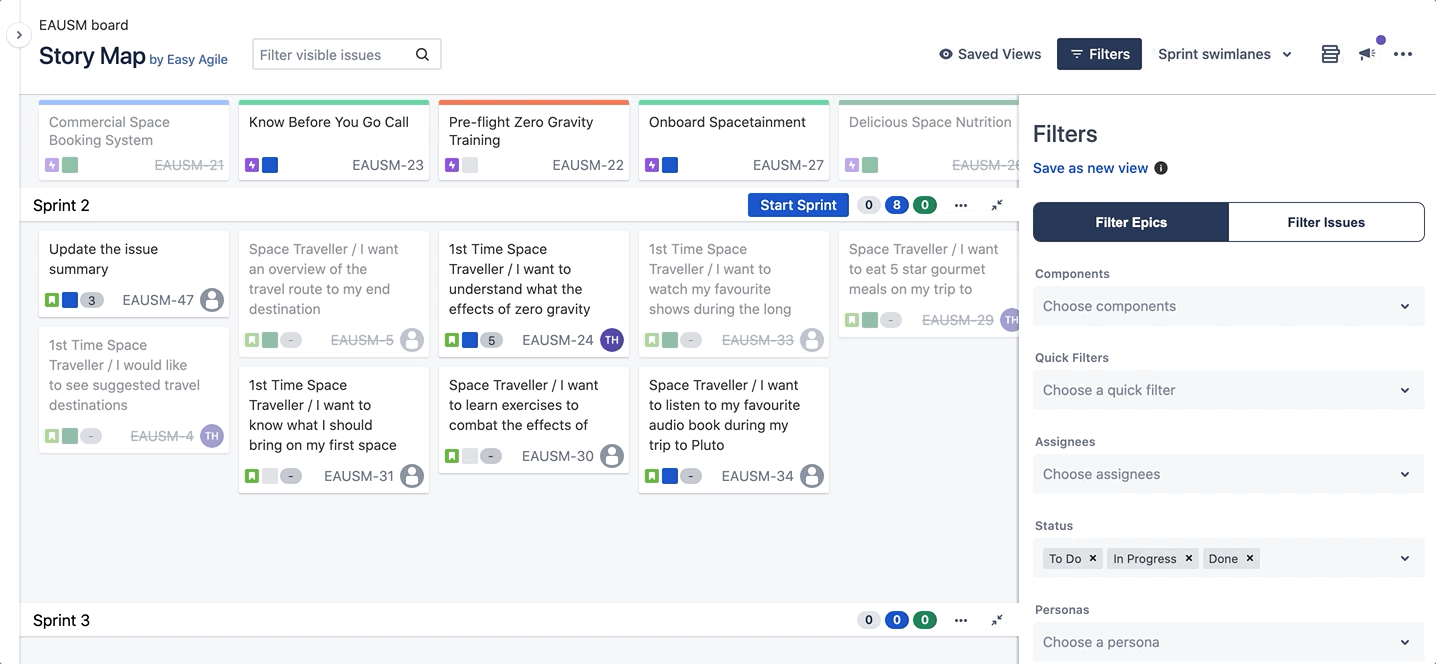
Task: Click assignee avatar on EAUSM-31
Action: (412, 476)
